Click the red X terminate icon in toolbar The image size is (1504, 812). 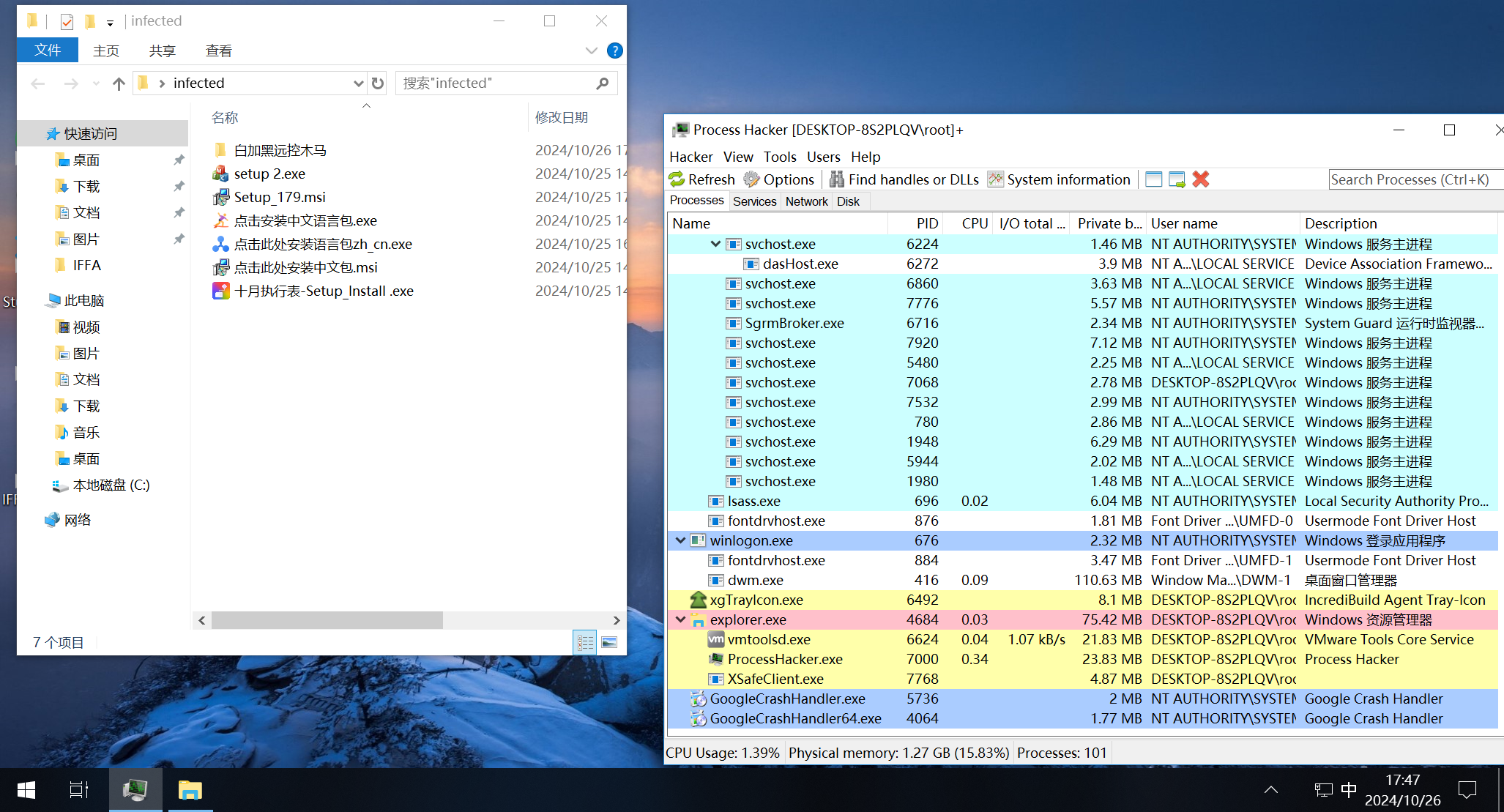(1201, 179)
